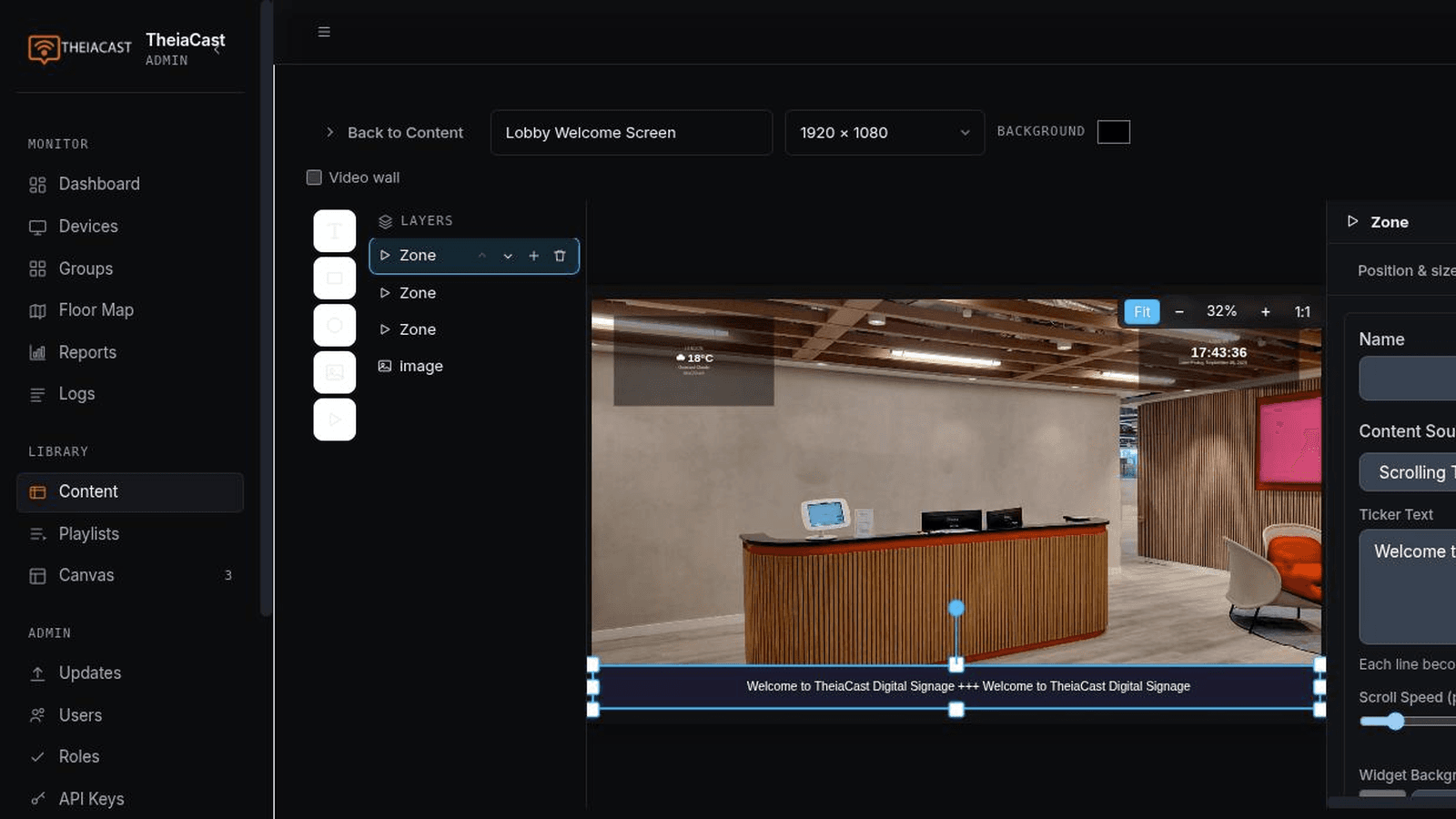Click the 1:1 zoom button
1456x819 pixels.
(1302, 312)
